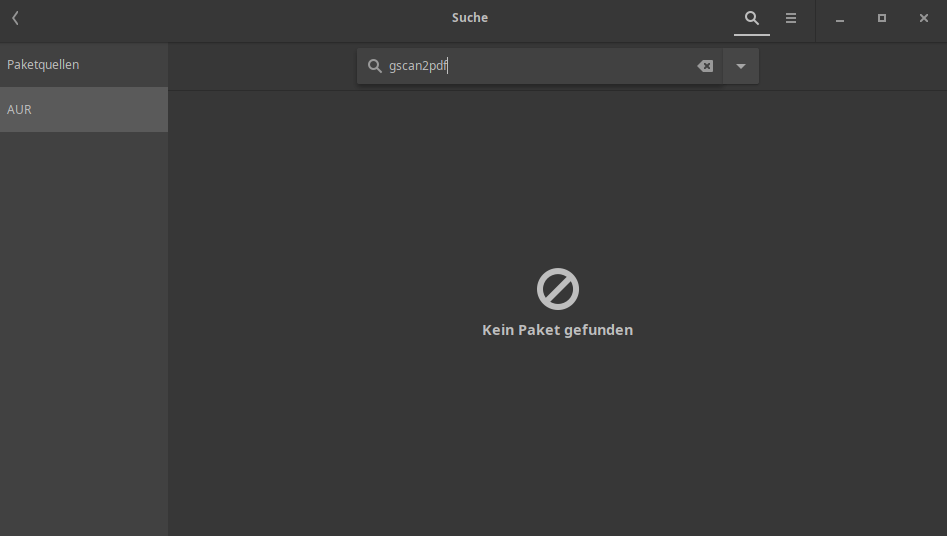Click the 'Kein Paket gefunden' message
The height and width of the screenshot is (536, 947).
click(x=557, y=330)
